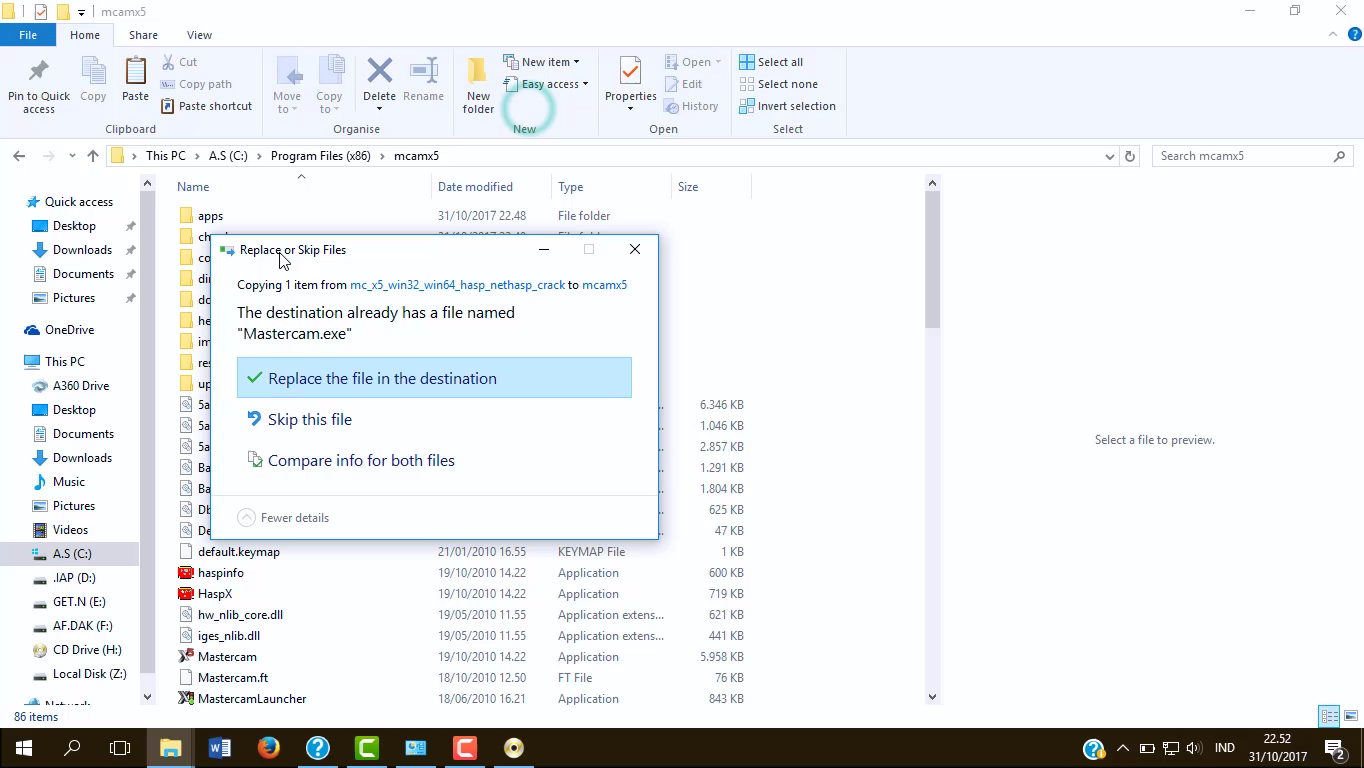Open Word from the taskbar
This screenshot has height=768, width=1364.
pyautogui.click(x=220, y=748)
